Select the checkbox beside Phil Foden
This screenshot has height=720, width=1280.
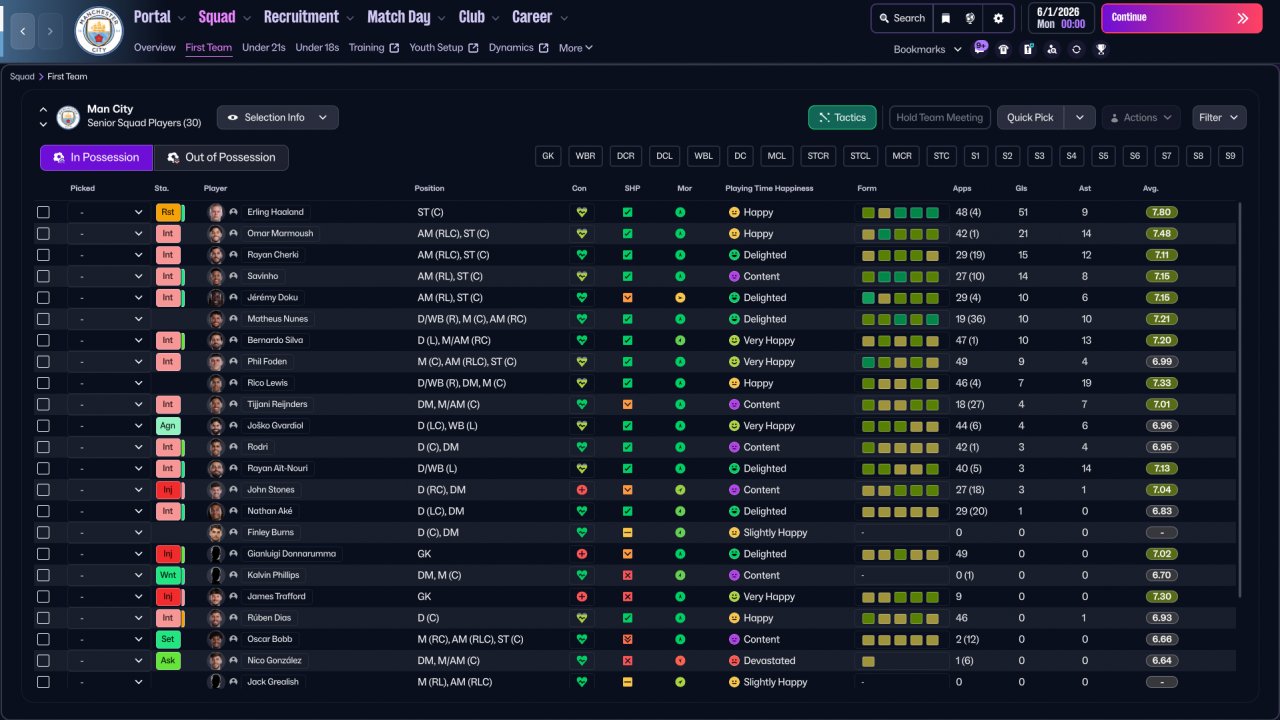43,362
